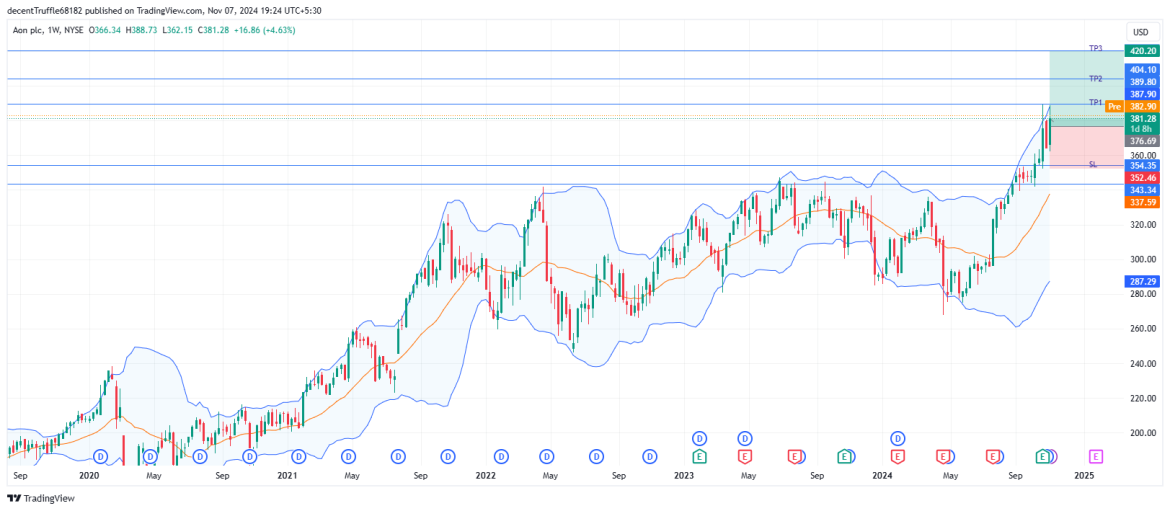Viewport: 1170px width, 511px height.
Task: Select the TP2 line label
Action: (x=1095, y=77)
